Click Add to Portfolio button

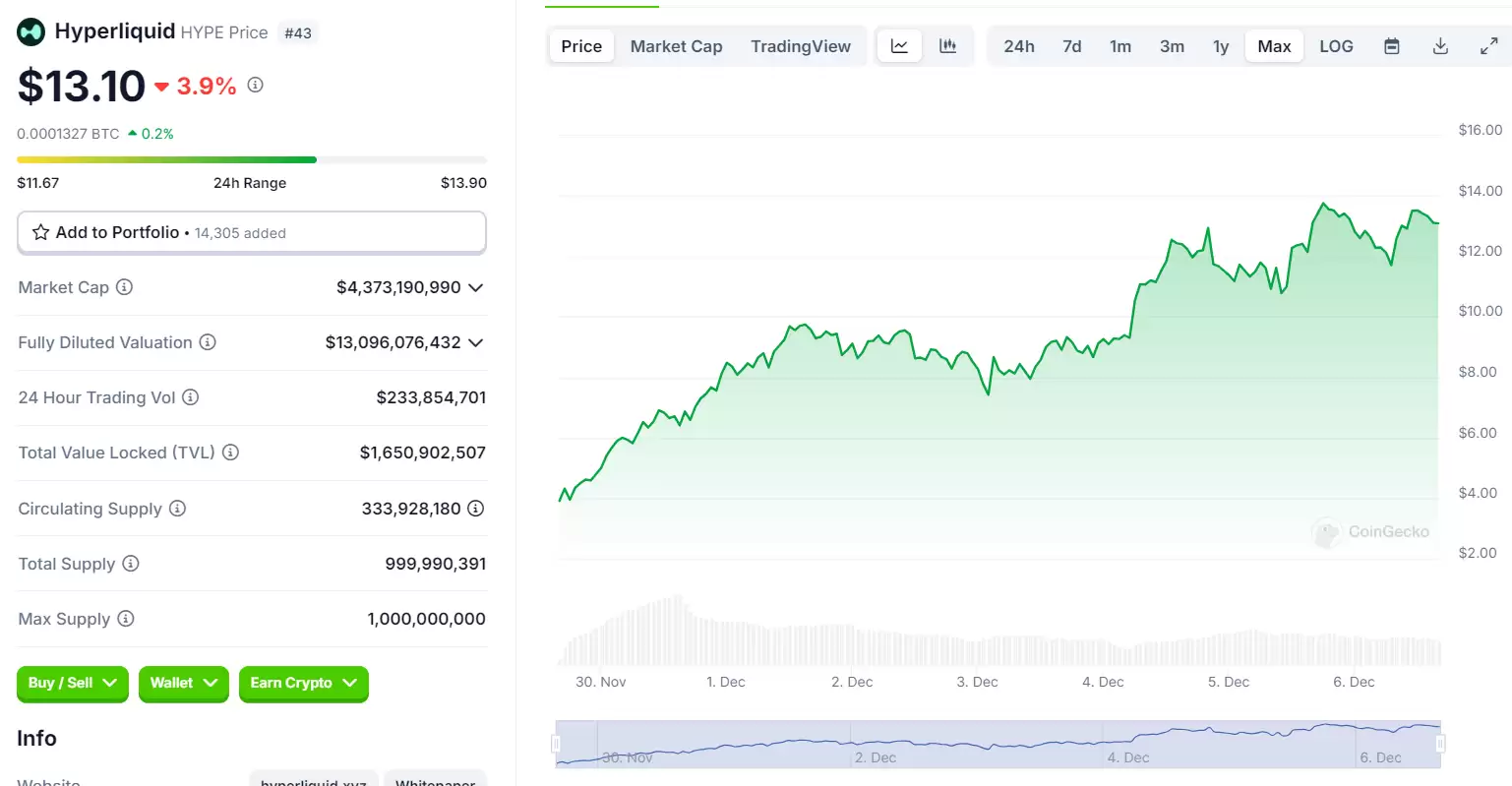[252, 233]
